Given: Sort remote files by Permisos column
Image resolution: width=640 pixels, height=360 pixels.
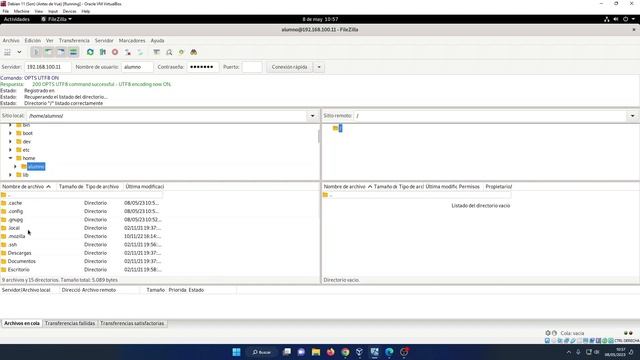Looking at the screenshot, I should coord(469,187).
